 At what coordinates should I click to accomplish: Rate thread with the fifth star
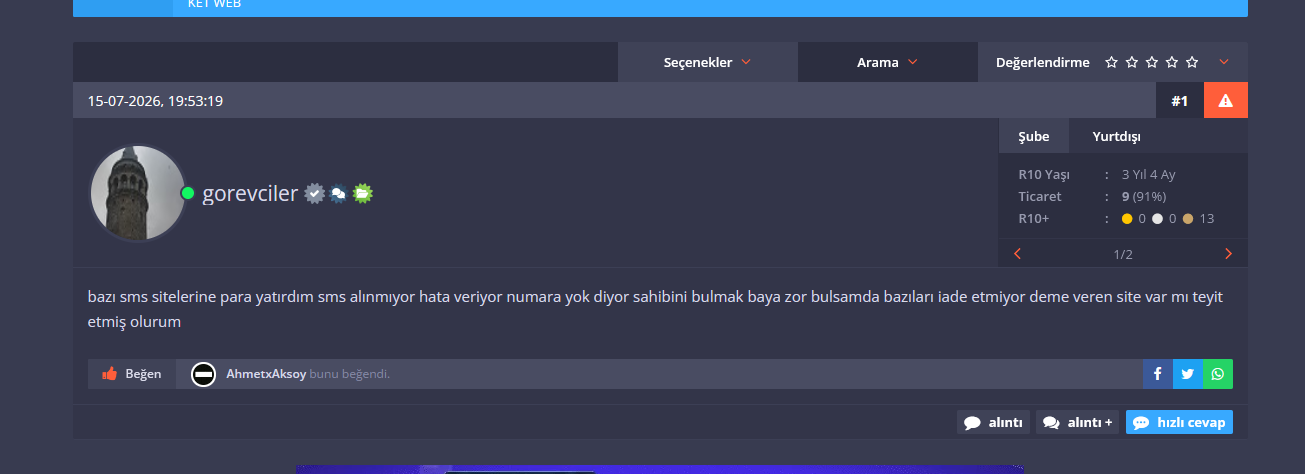(x=1191, y=62)
